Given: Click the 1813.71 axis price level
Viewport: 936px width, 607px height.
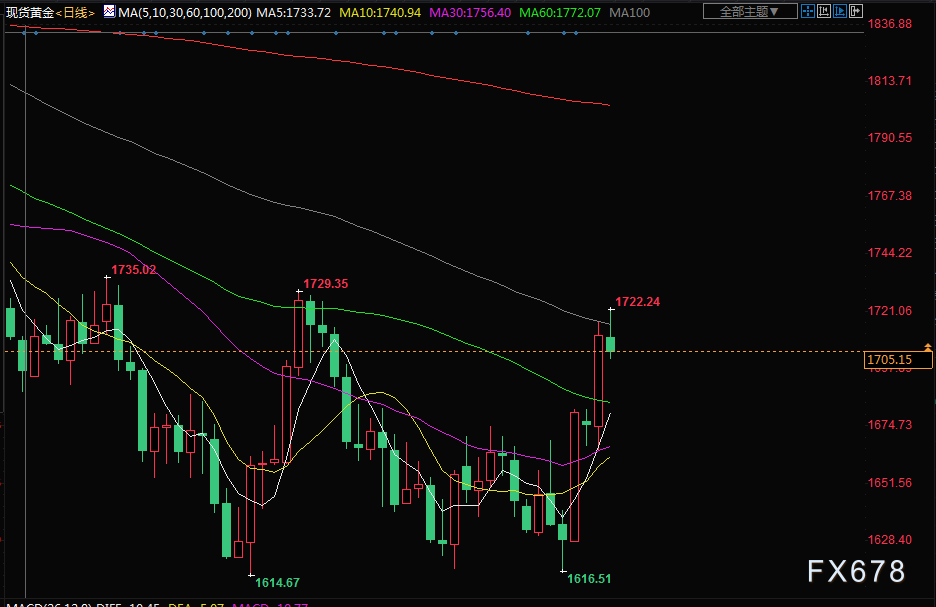Looking at the screenshot, I should (x=889, y=81).
